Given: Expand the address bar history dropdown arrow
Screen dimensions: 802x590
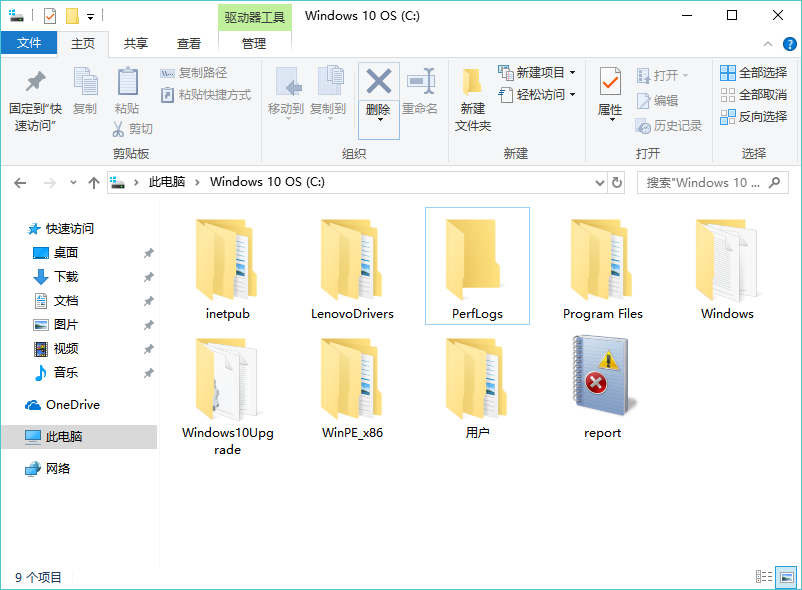Looking at the screenshot, I should [x=599, y=182].
